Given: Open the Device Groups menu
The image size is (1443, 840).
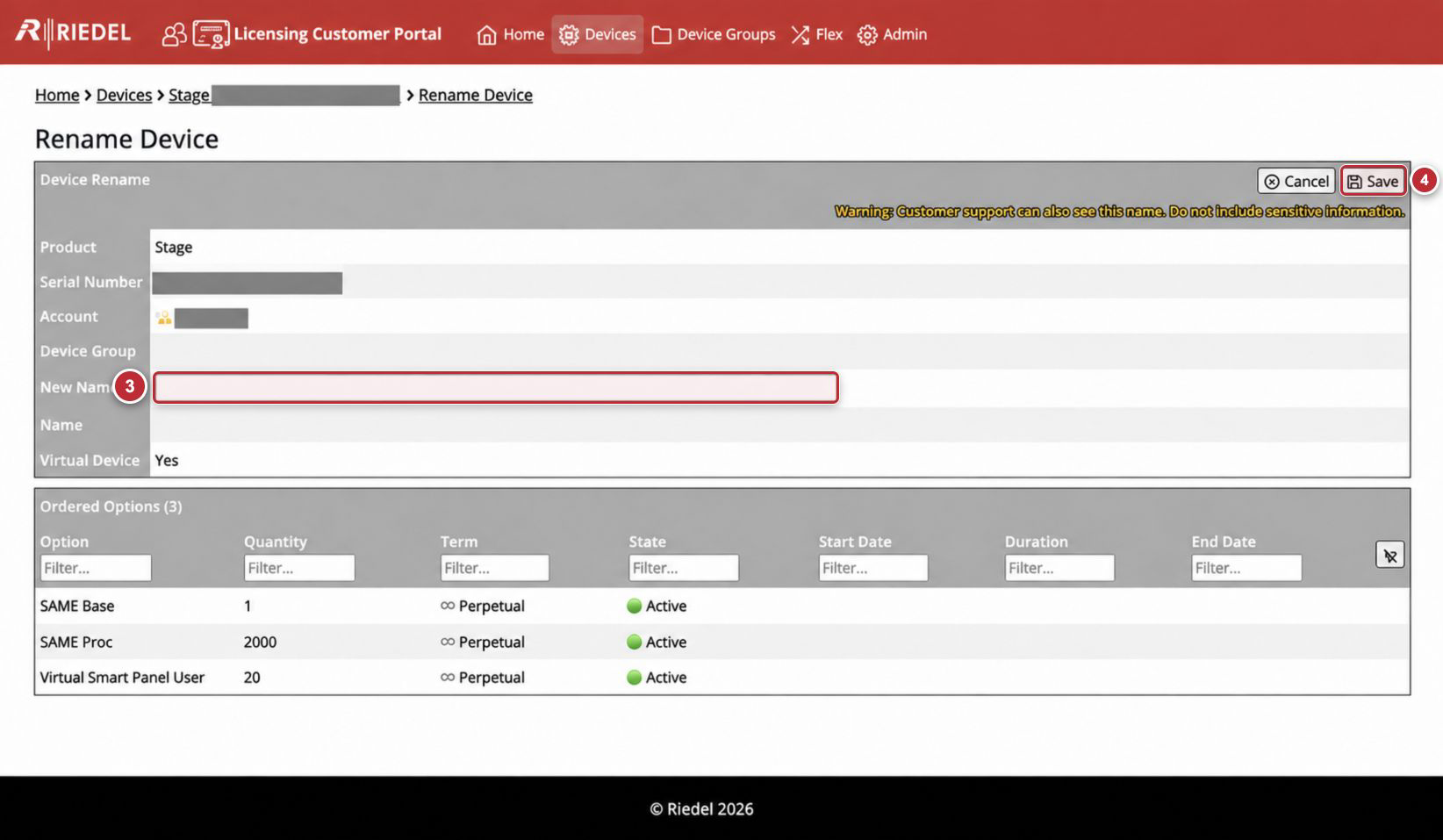Looking at the screenshot, I should tap(714, 34).
